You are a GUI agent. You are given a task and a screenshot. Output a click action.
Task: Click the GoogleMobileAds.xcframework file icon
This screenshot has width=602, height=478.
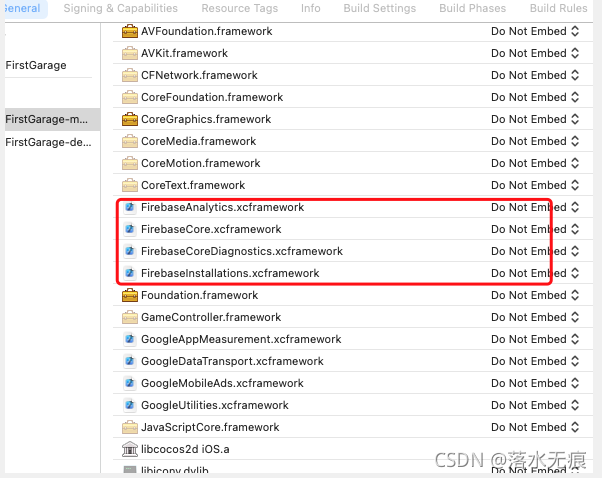[x=130, y=383]
